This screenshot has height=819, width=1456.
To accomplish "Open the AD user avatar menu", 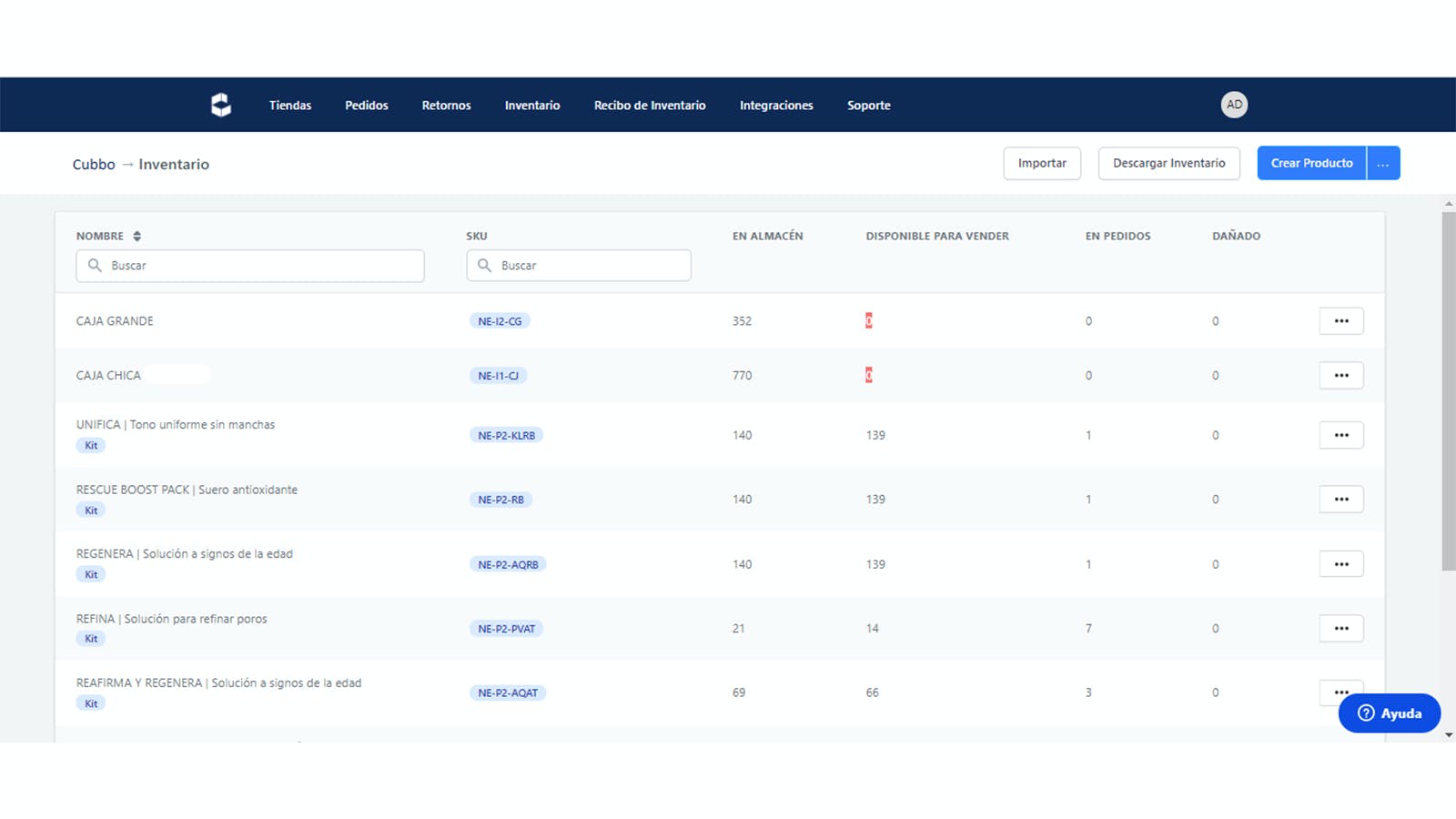I will point(1234,105).
